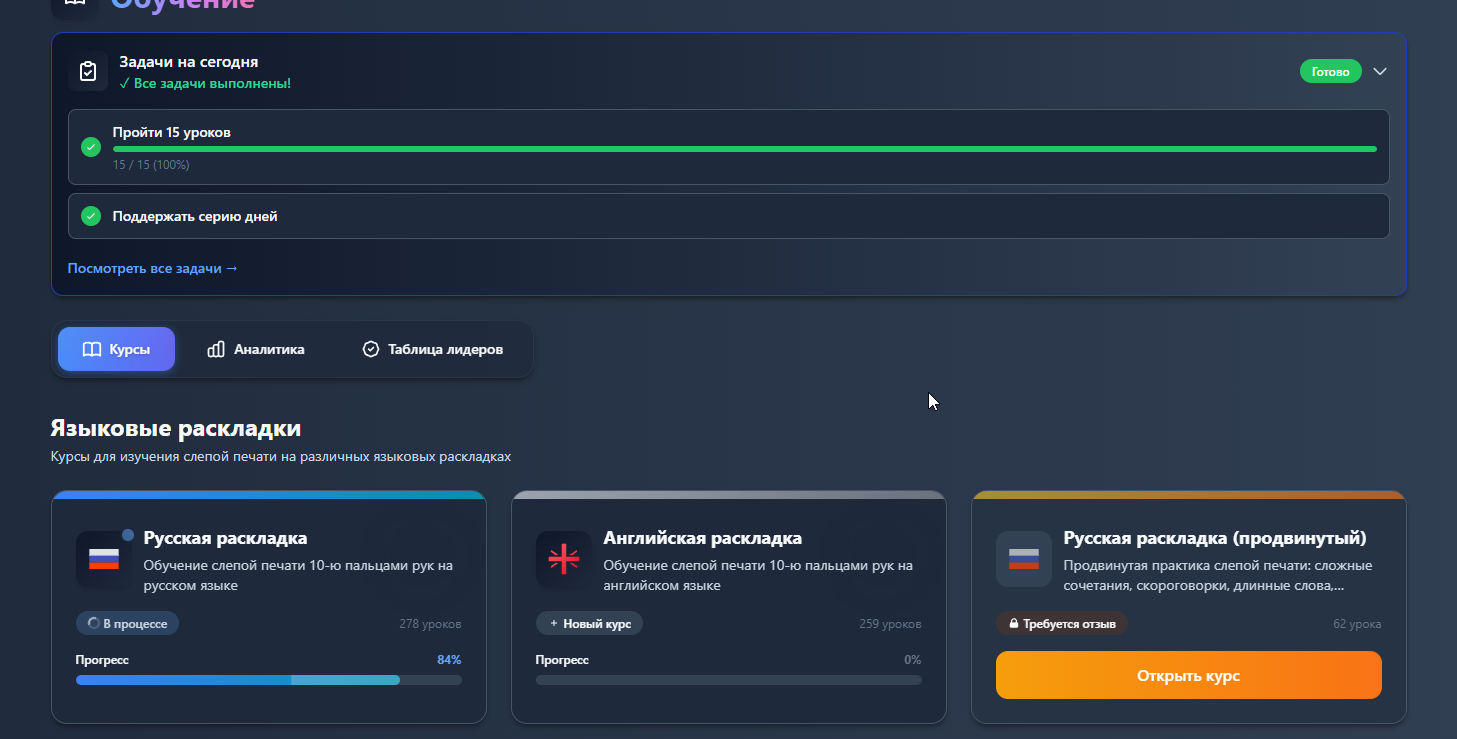This screenshot has height=739, width=1457.
Task: Collapse the today's tasks panel chevron
Action: (1380, 72)
